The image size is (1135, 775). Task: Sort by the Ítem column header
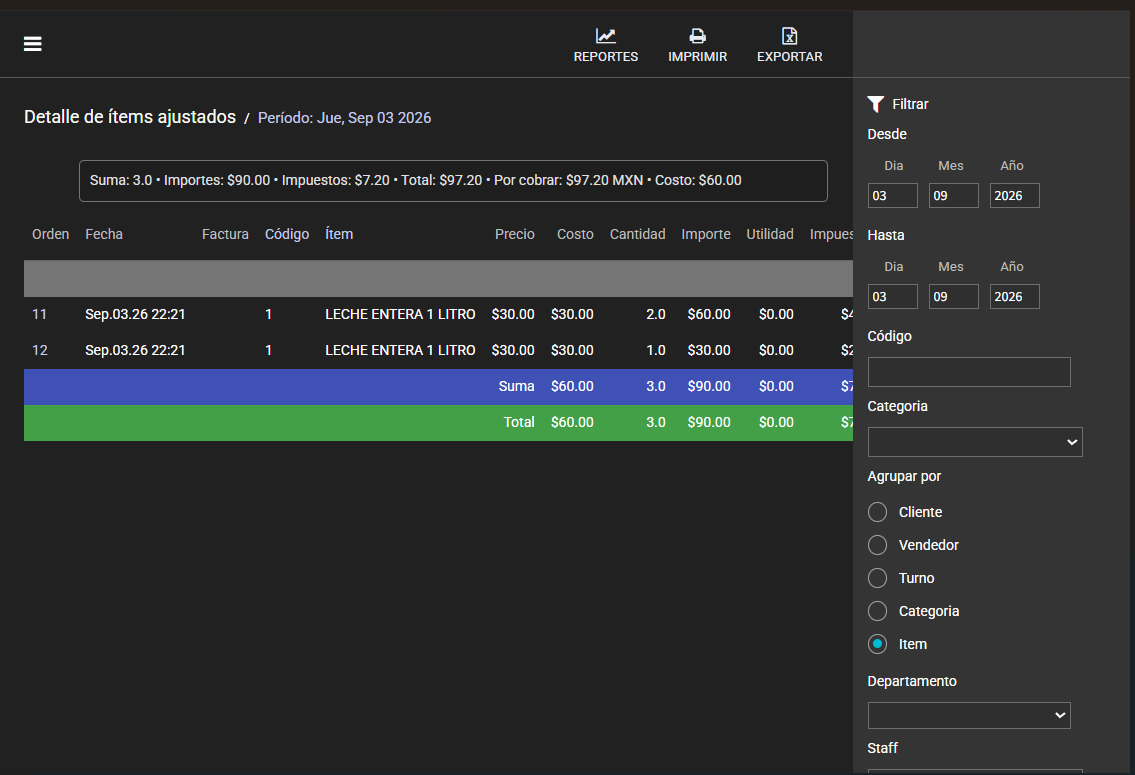pyautogui.click(x=339, y=234)
